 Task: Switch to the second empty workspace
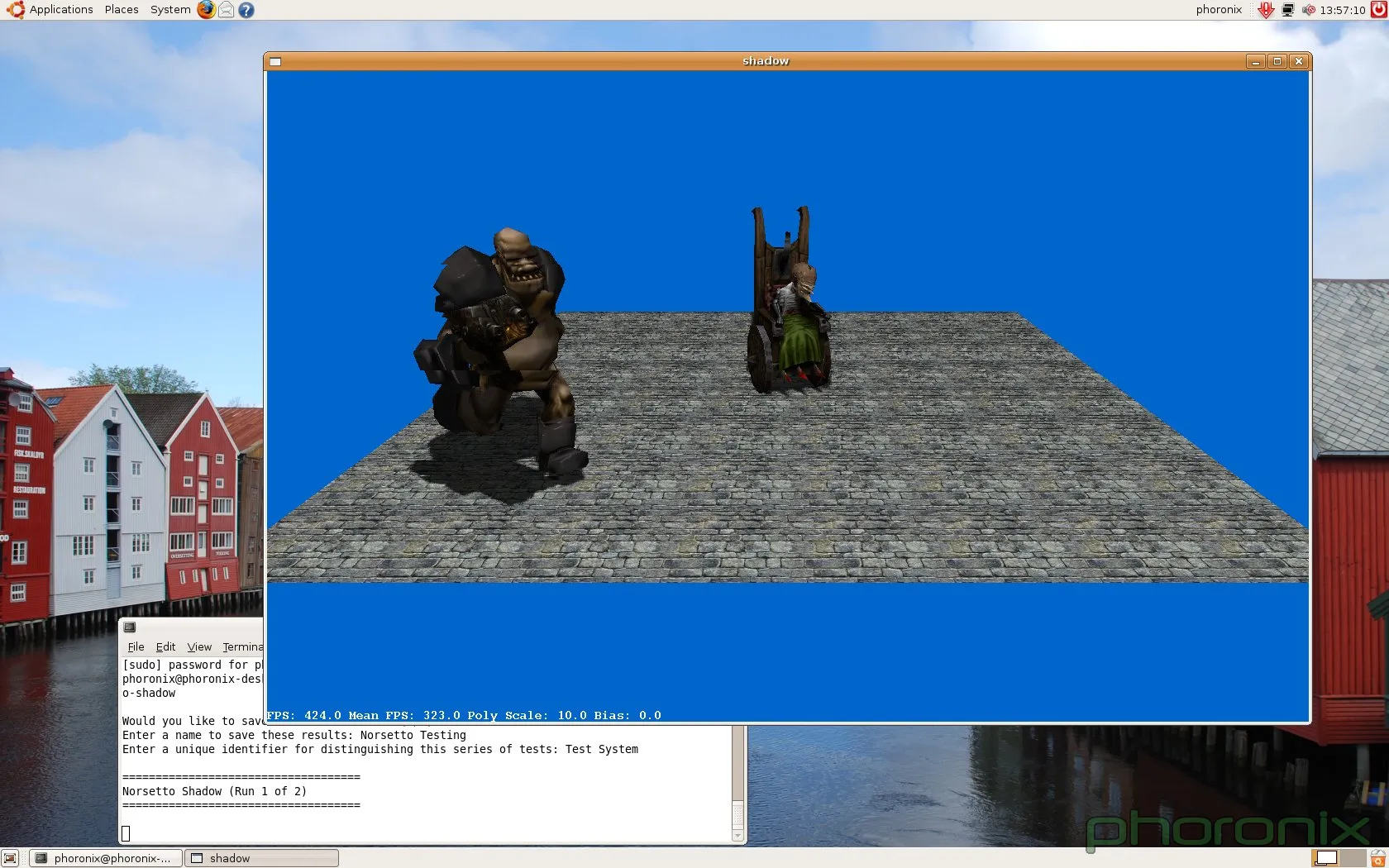[x=1353, y=858]
